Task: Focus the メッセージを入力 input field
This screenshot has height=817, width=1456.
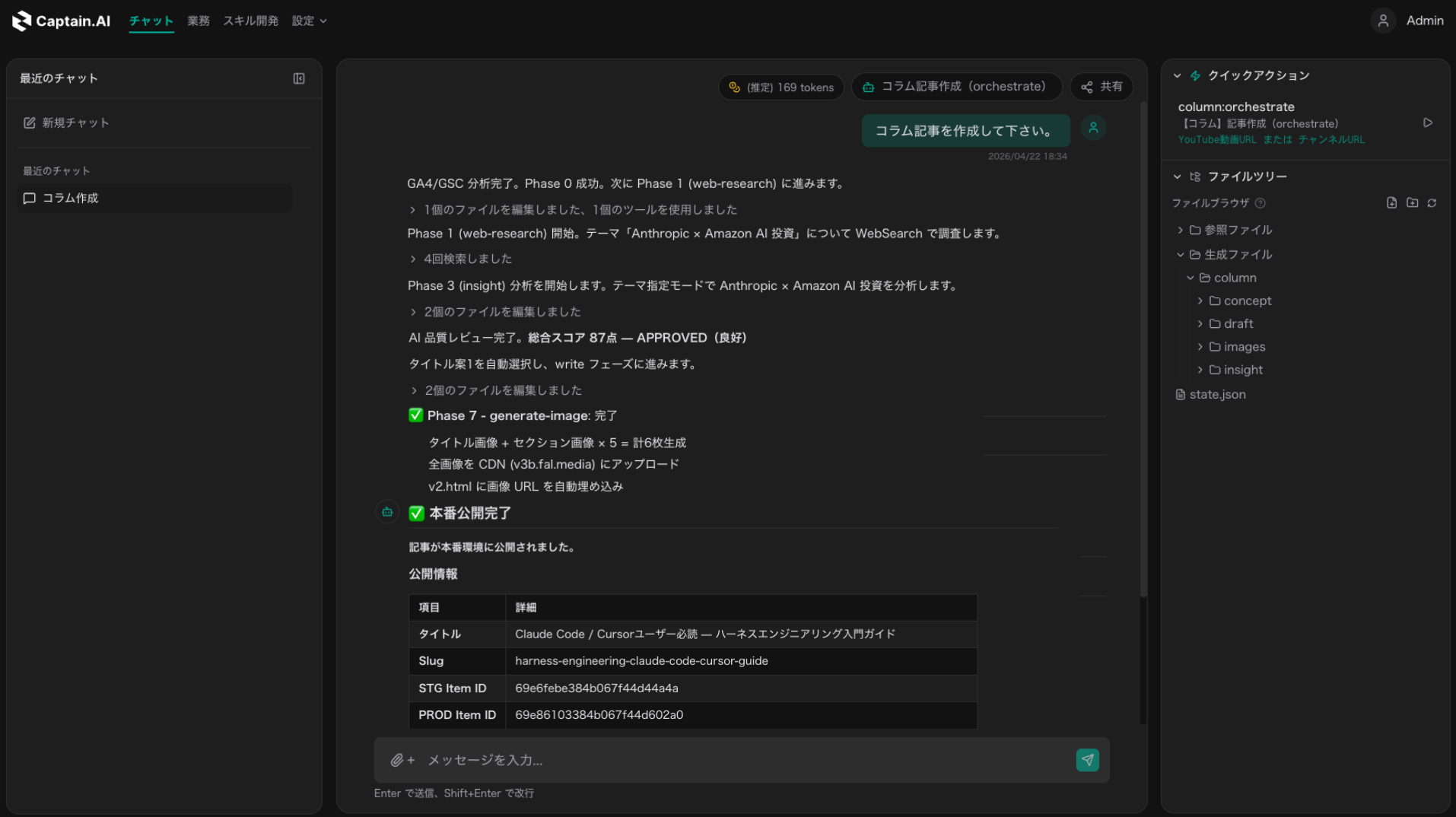Action: pyautogui.click(x=742, y=760)
